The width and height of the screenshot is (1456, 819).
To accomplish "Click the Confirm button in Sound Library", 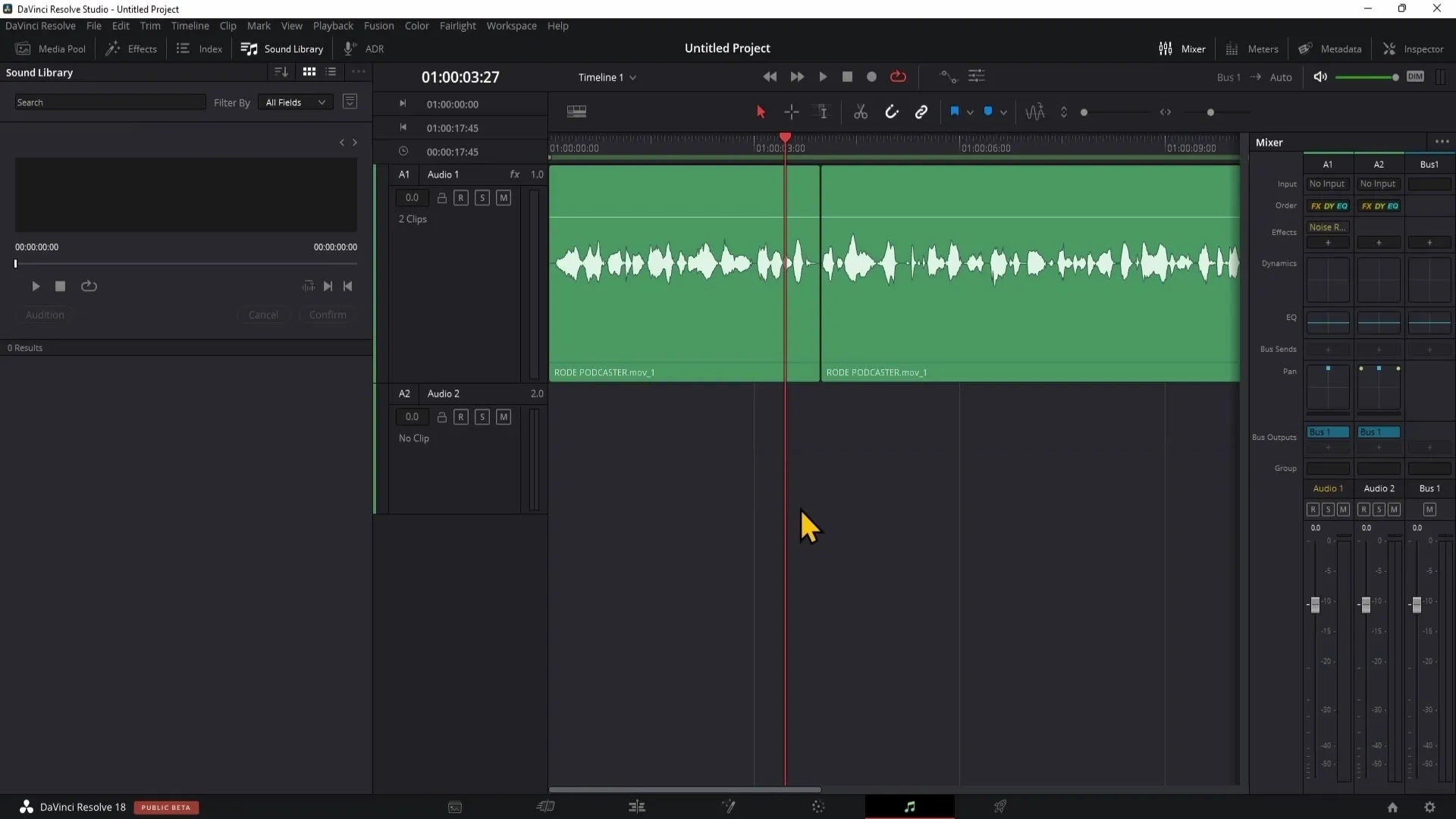I will click(328, 314).
